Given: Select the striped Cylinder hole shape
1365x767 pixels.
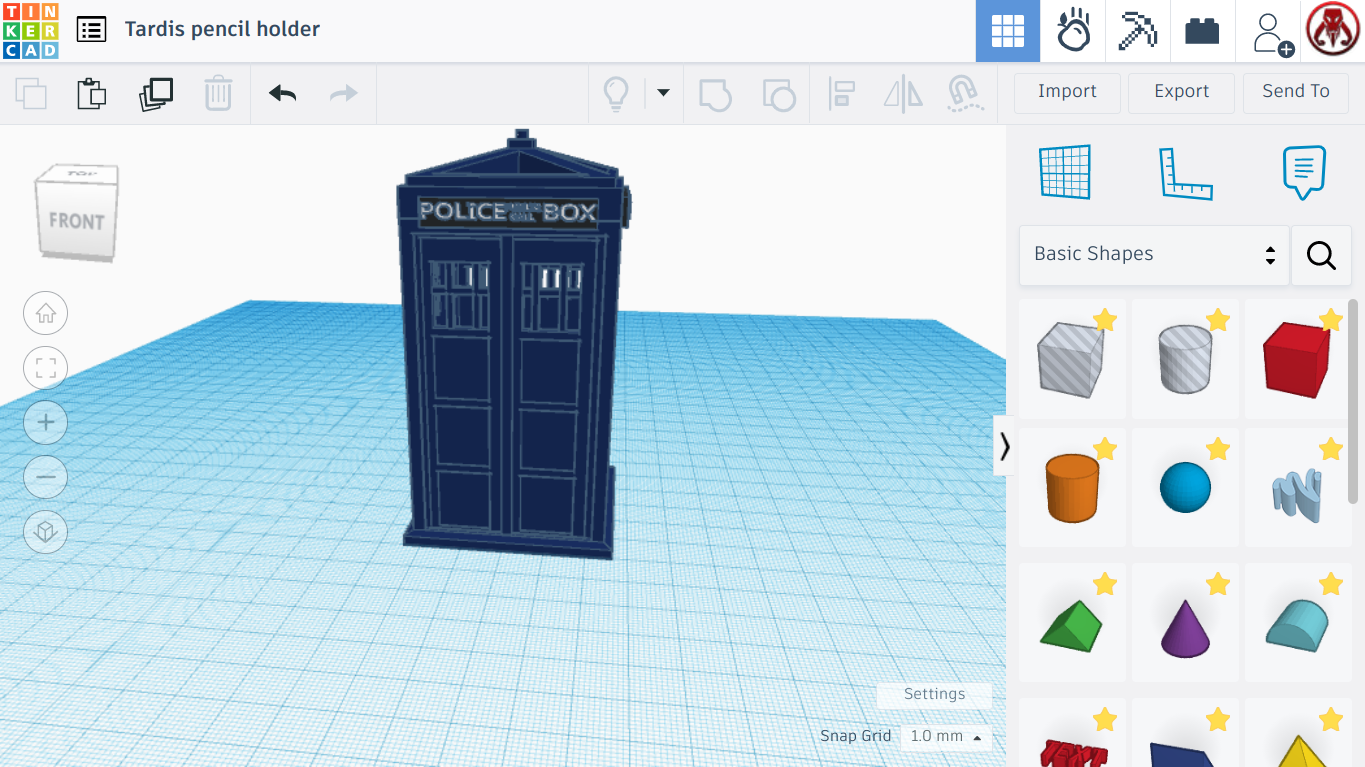Looking at the screenshot, I should coord(1185,358).
